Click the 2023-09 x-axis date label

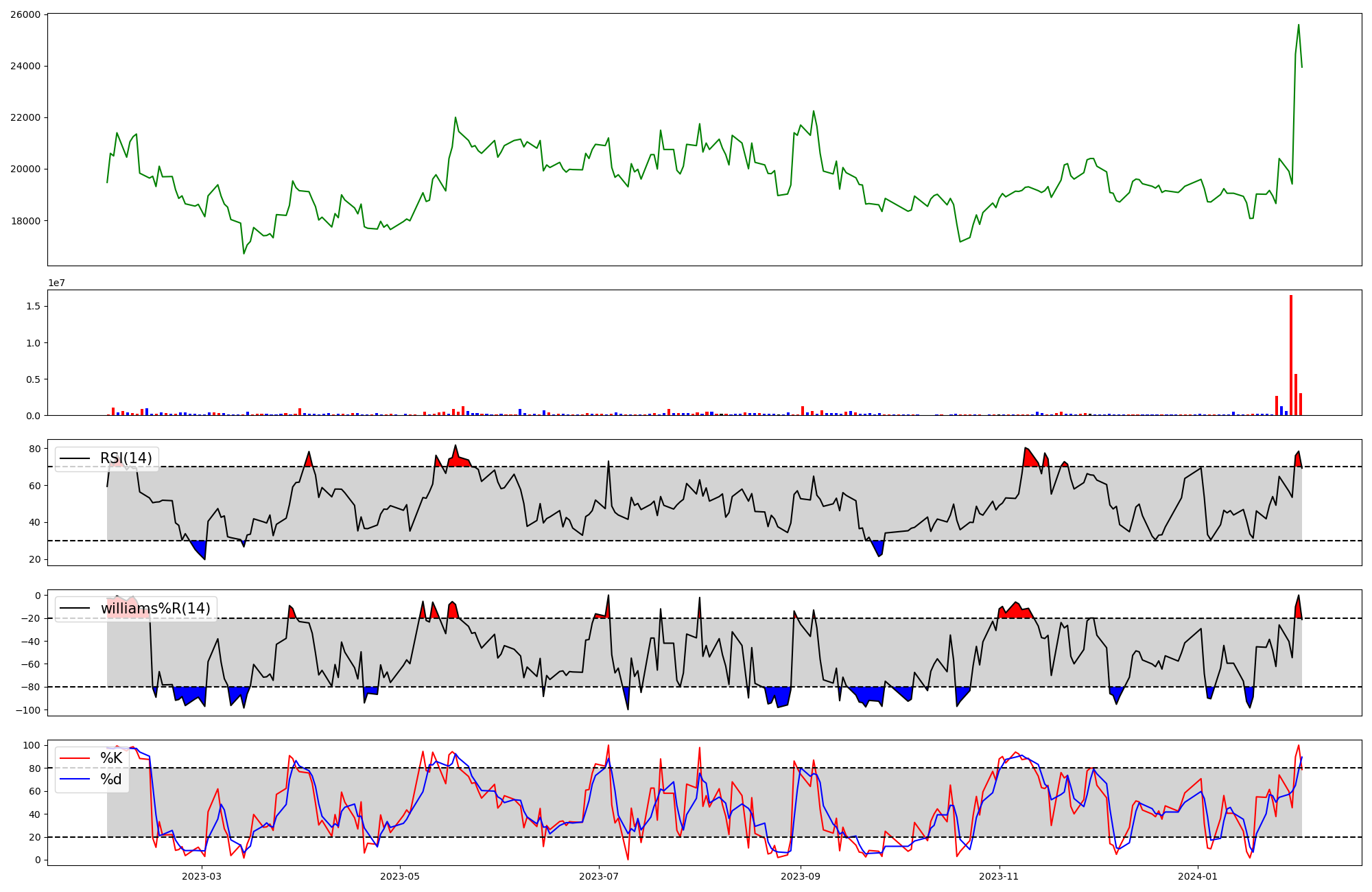[x=801, y=876]
